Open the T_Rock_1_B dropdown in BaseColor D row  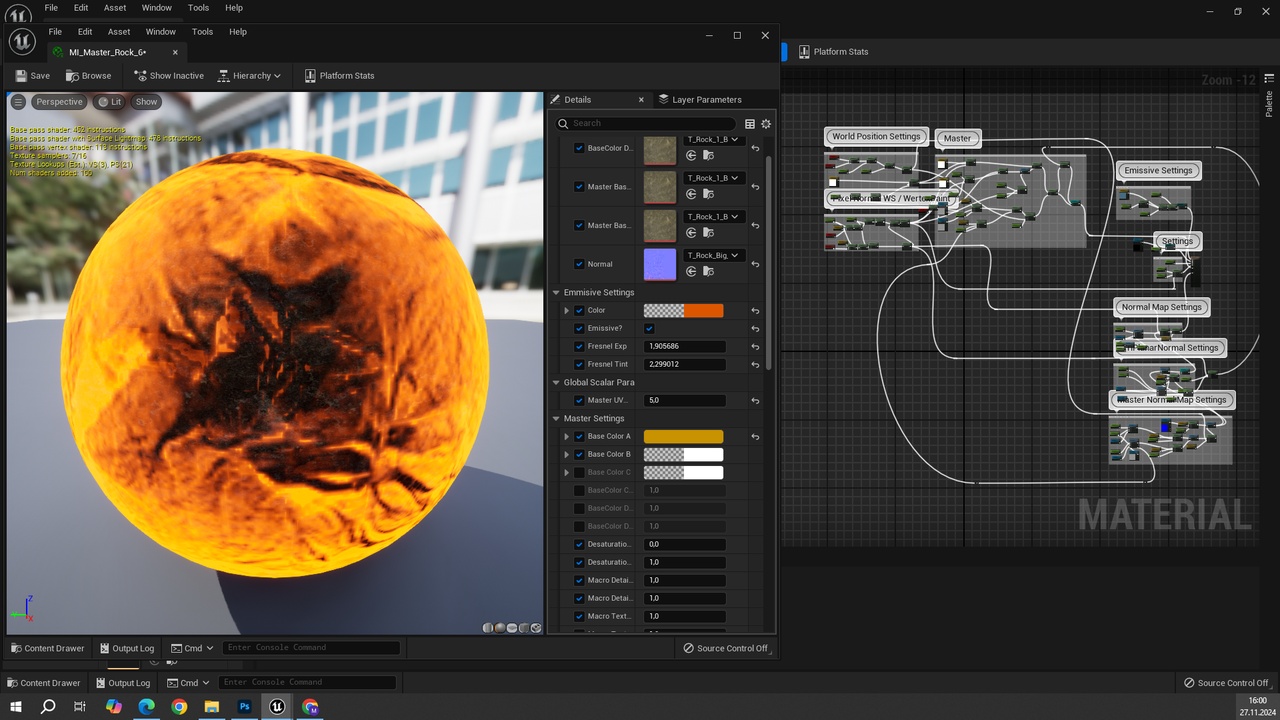[714, 140]
